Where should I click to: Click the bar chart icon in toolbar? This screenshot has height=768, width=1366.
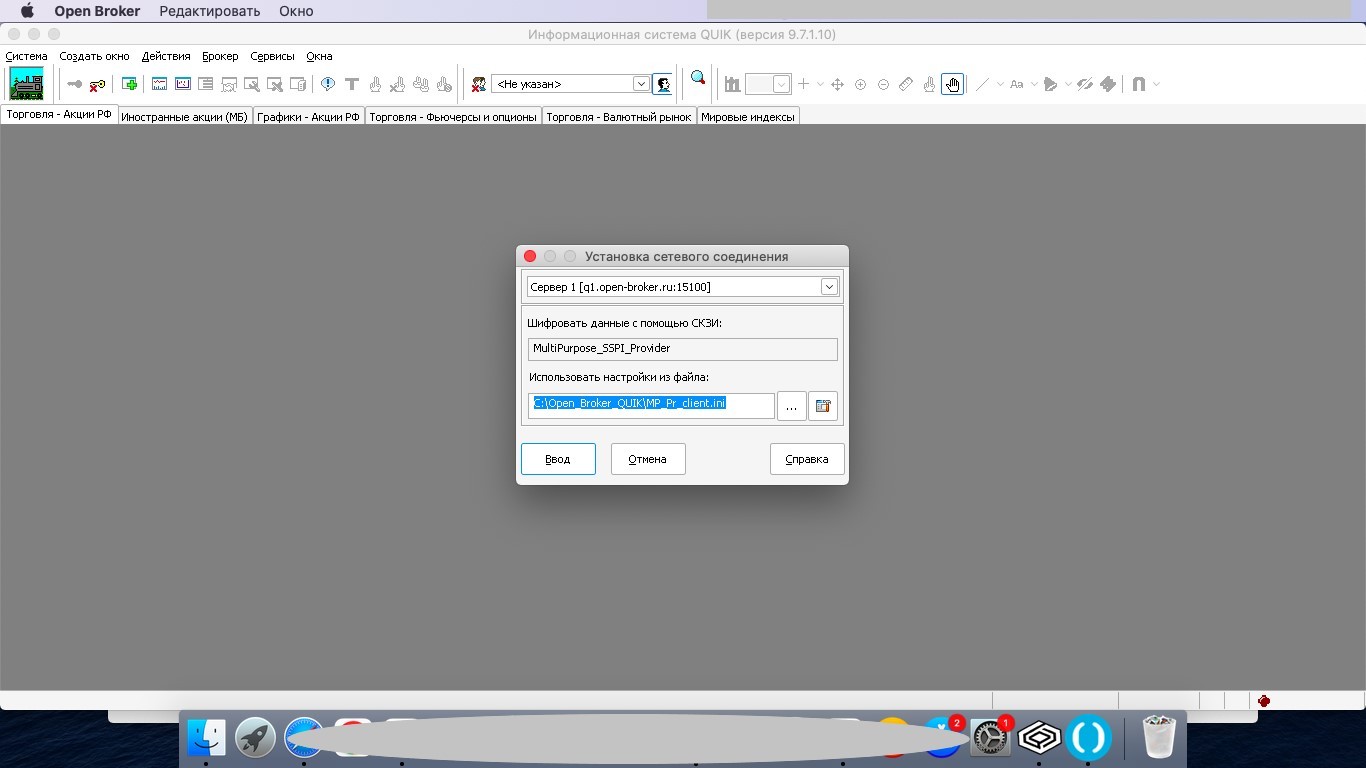click(x=732, y=84)
